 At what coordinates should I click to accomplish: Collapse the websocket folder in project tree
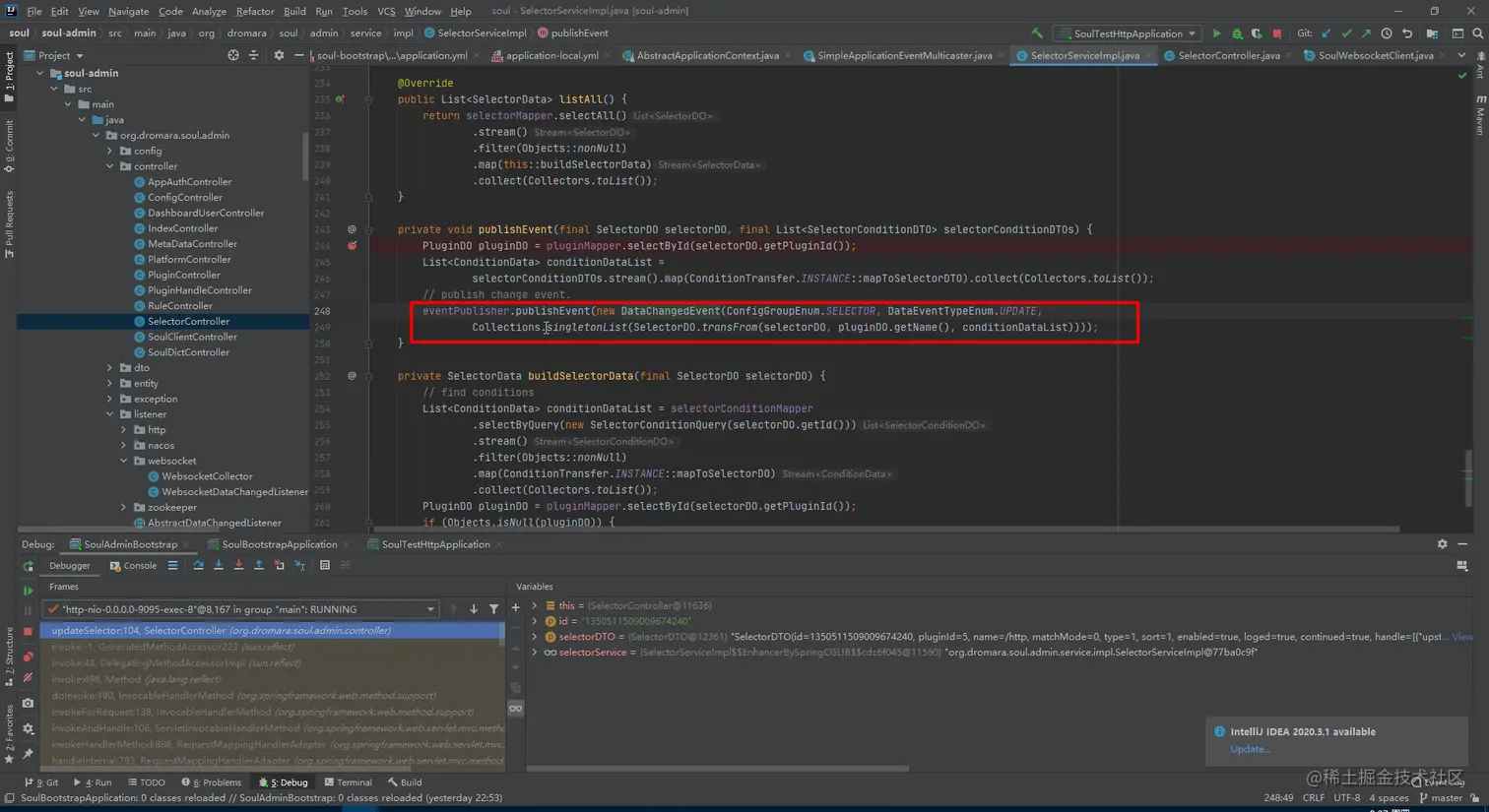pos(124,461)
